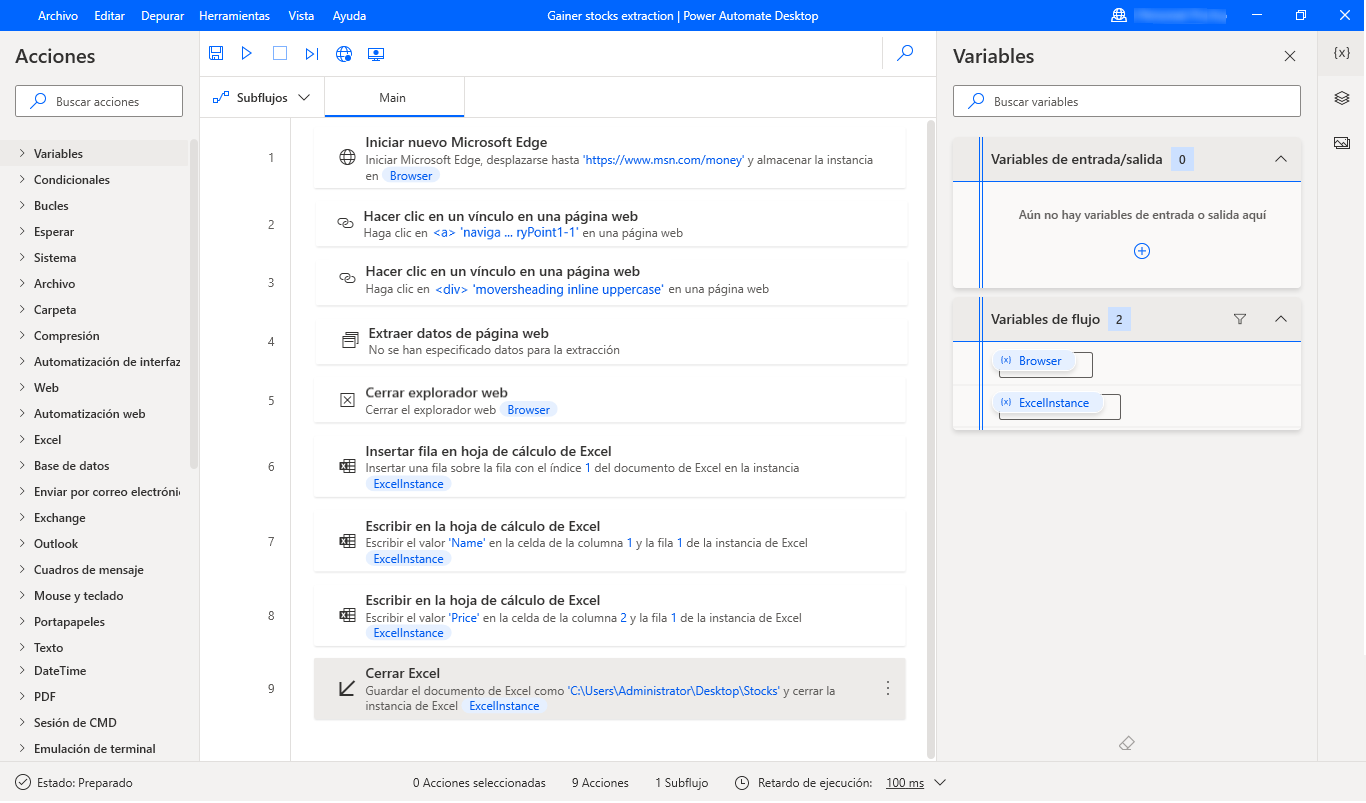Click the ExcelInstance chip in Cerrar Excel
1366x803 pixels.
point(504,706)
